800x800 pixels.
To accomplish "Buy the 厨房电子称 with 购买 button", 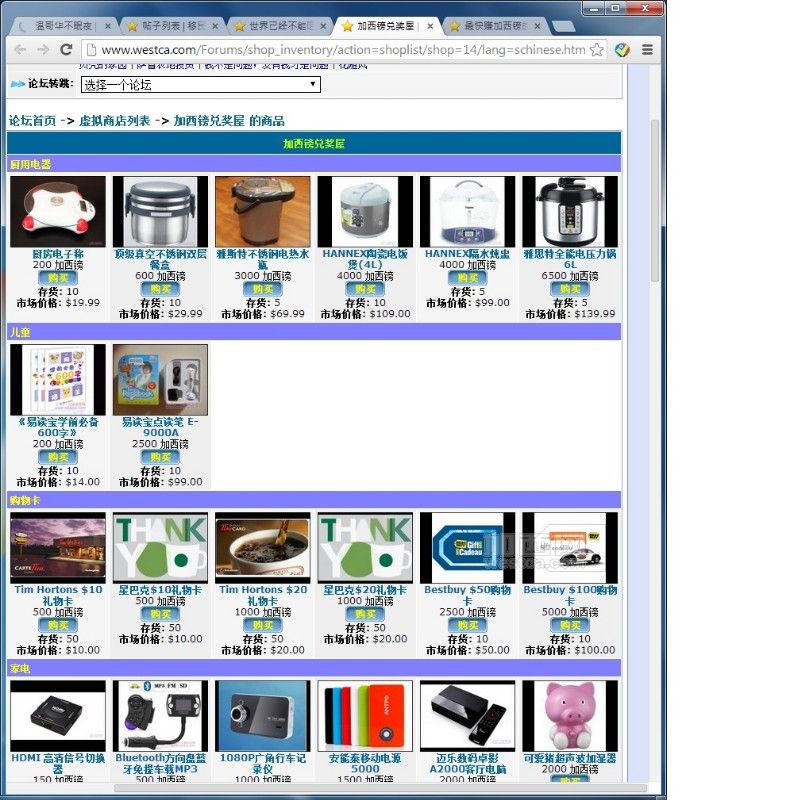I will (58, 278).
